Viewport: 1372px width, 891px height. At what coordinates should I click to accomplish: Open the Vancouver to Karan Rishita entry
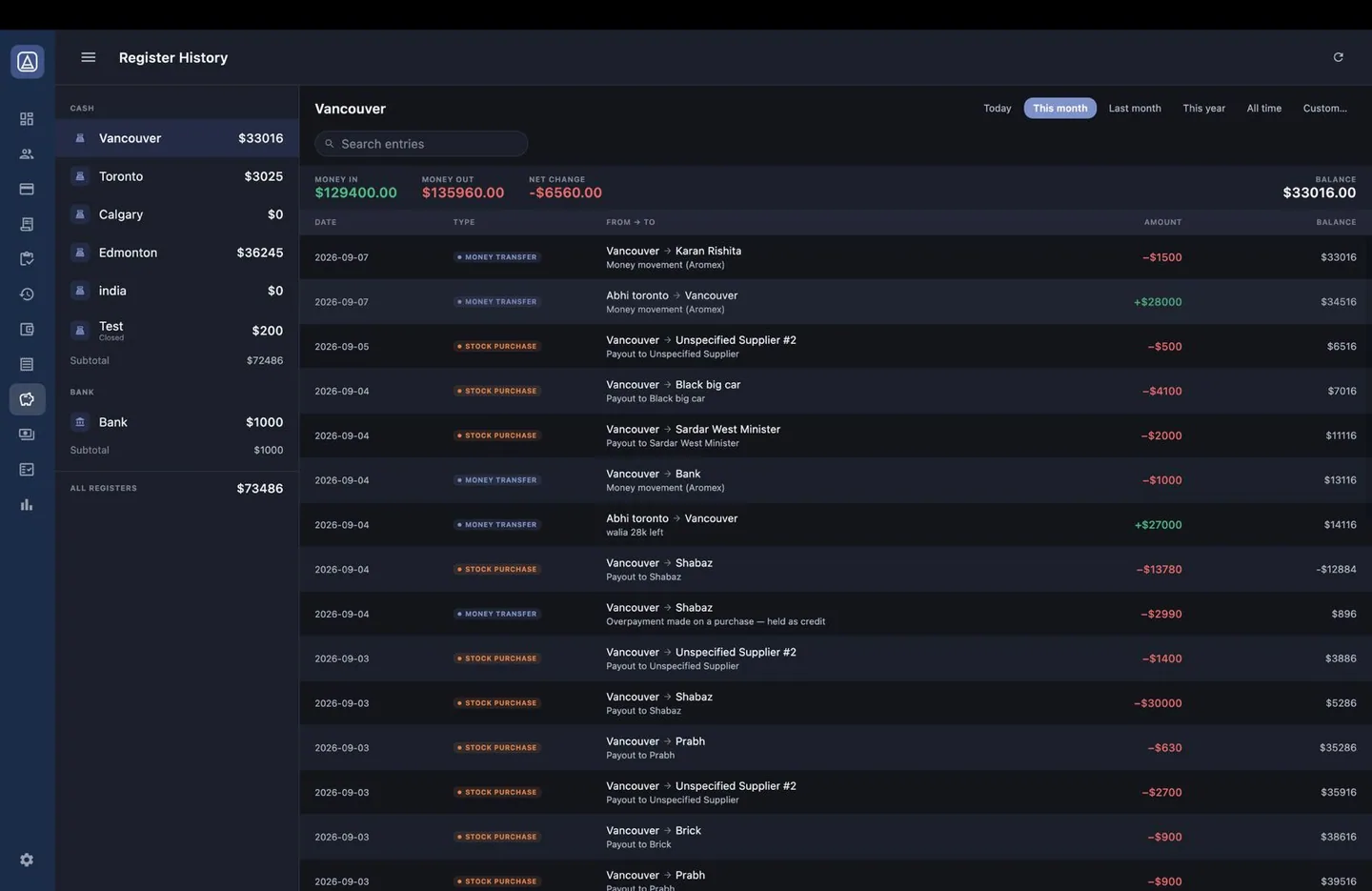point(836,257)
